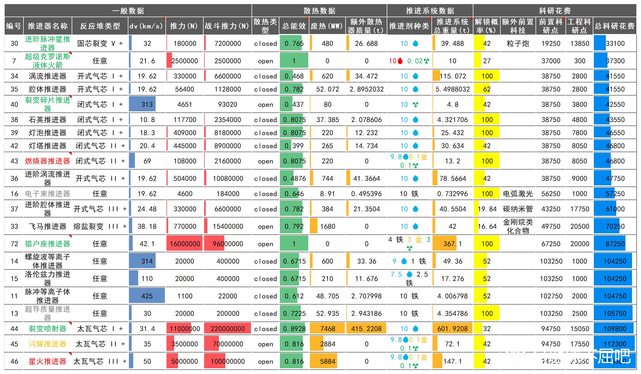Click the blue water droplet in row 30

pos(415,43)
